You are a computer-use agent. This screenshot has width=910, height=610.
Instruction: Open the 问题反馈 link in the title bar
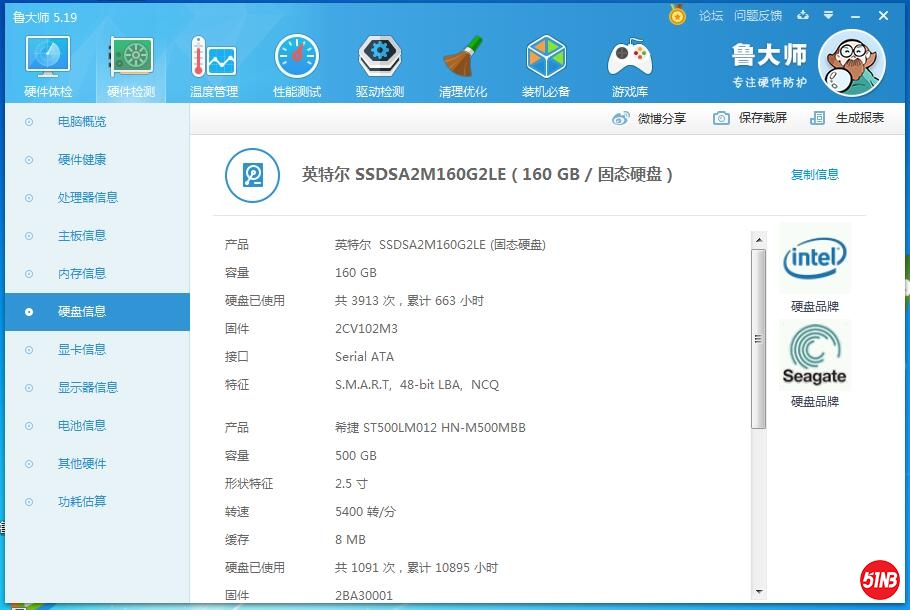[x=757, y=16]
